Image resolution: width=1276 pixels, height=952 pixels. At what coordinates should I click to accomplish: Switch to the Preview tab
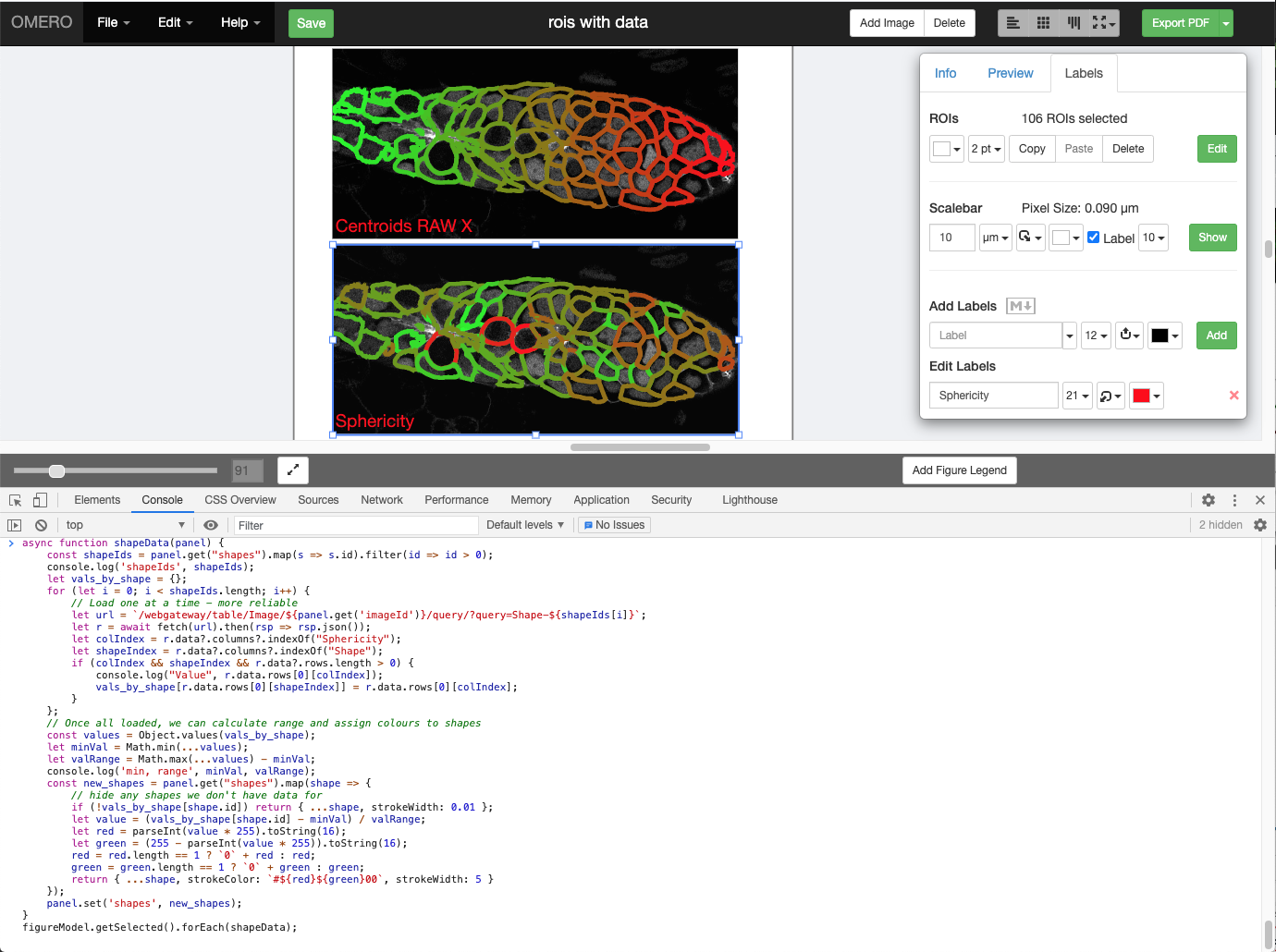coord(1011,73)
